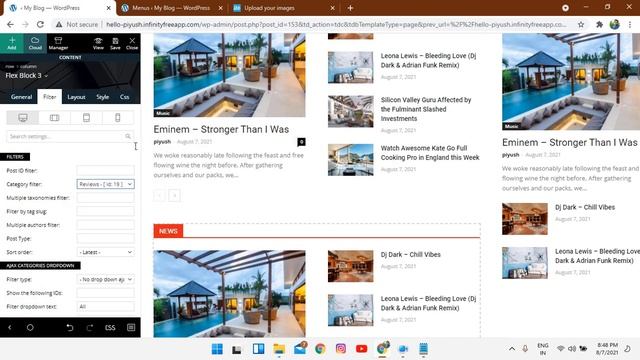Select the tablet portrait viewport icon
The height and width of the screenshot is (360, 640).
[86, 118]
